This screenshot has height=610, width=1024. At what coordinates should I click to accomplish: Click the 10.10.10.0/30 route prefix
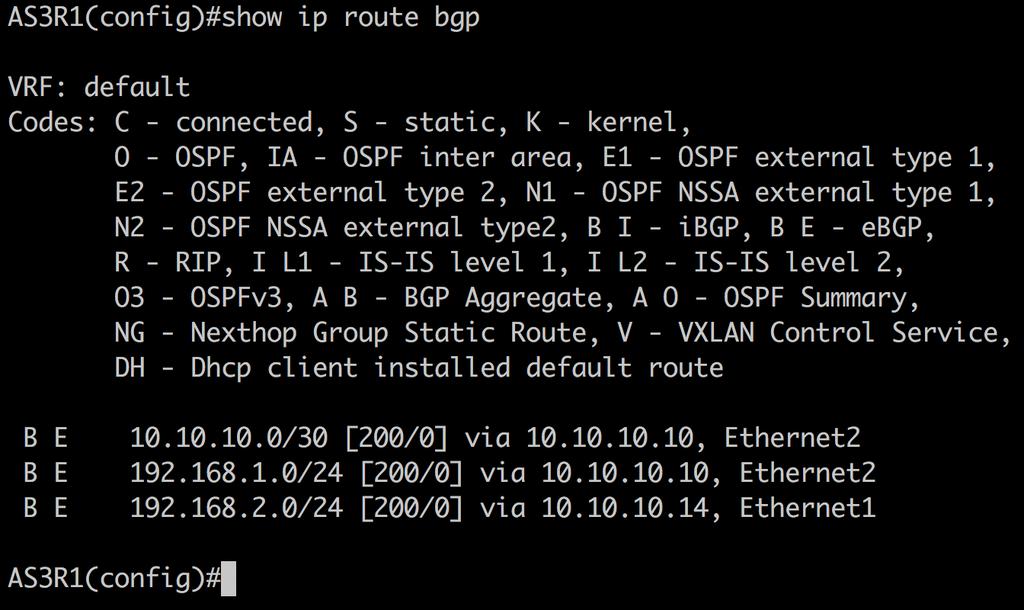(229, 438)
